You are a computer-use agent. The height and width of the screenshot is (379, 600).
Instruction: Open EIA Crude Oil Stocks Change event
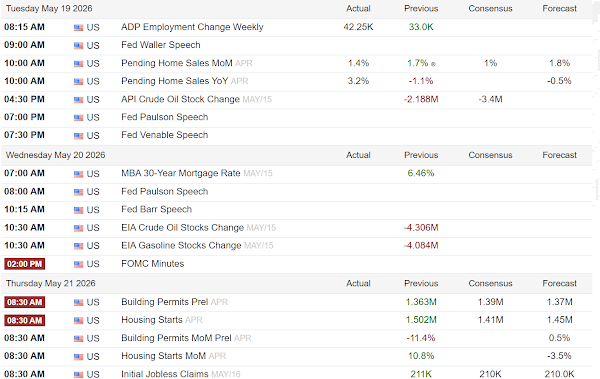pos(182,227)
